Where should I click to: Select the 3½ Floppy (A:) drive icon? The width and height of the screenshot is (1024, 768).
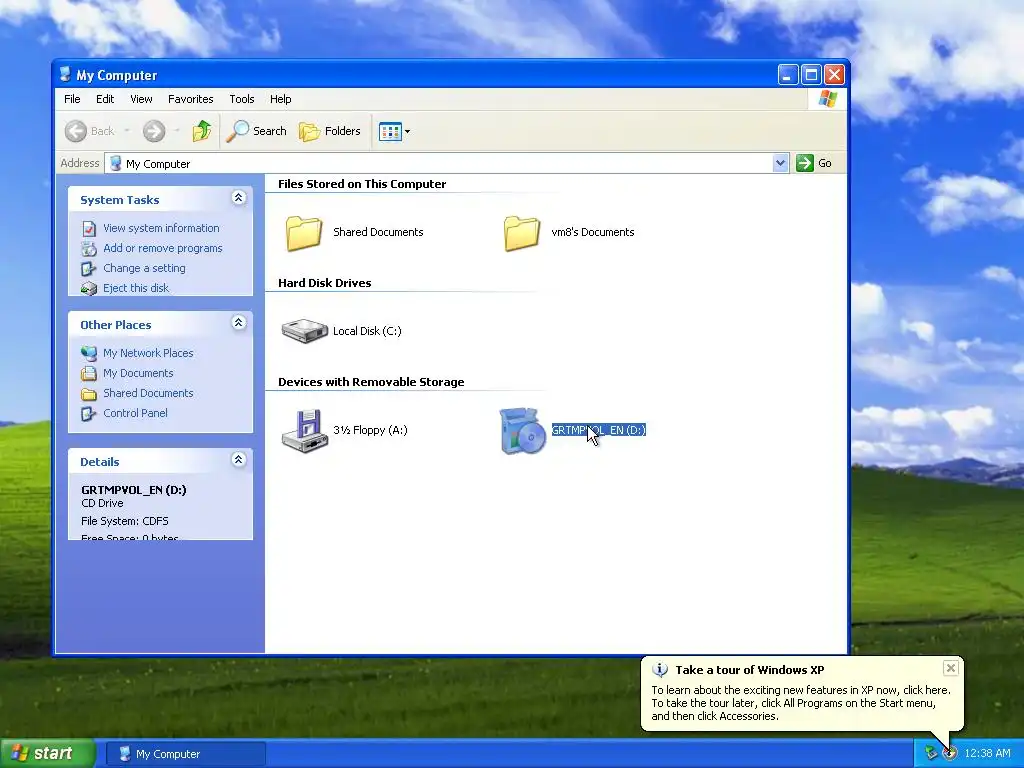[x=304, y=430]
